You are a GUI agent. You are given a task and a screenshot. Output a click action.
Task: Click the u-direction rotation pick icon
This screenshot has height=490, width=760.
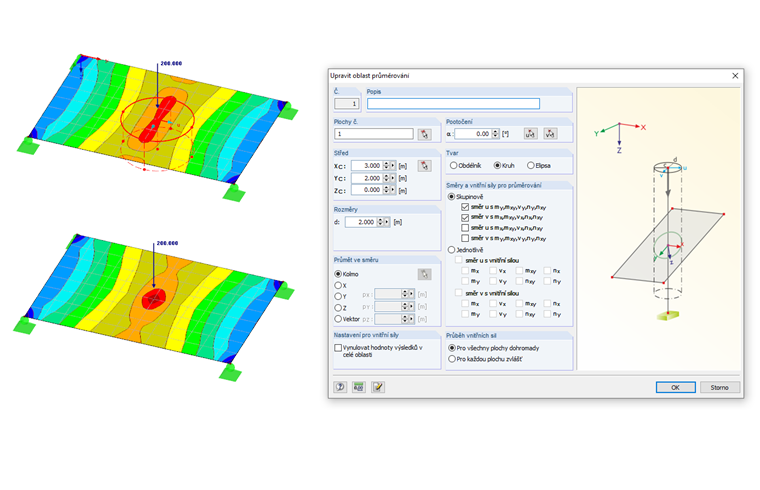[530, 134]
